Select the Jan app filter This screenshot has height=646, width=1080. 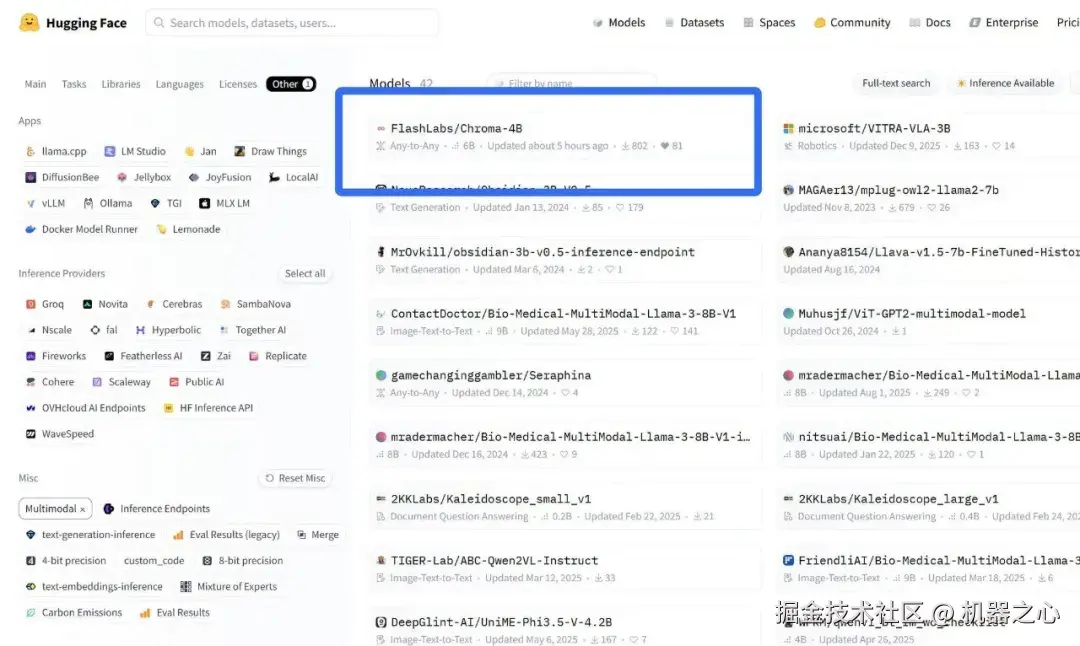tap(200, 151)
